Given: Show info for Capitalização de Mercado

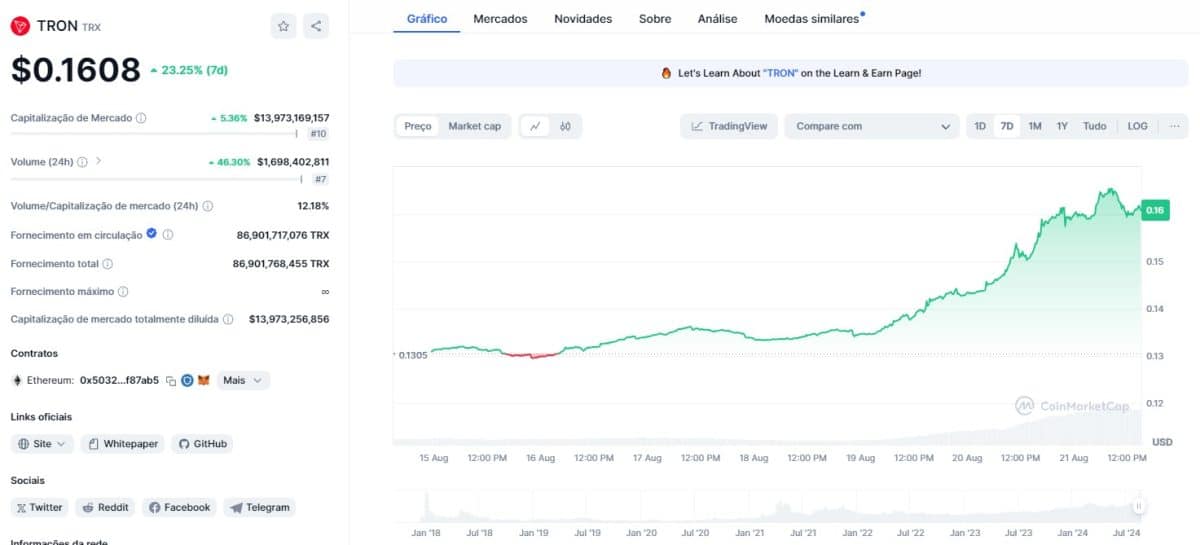Looking at the screenshot, I should coord(141,118).
